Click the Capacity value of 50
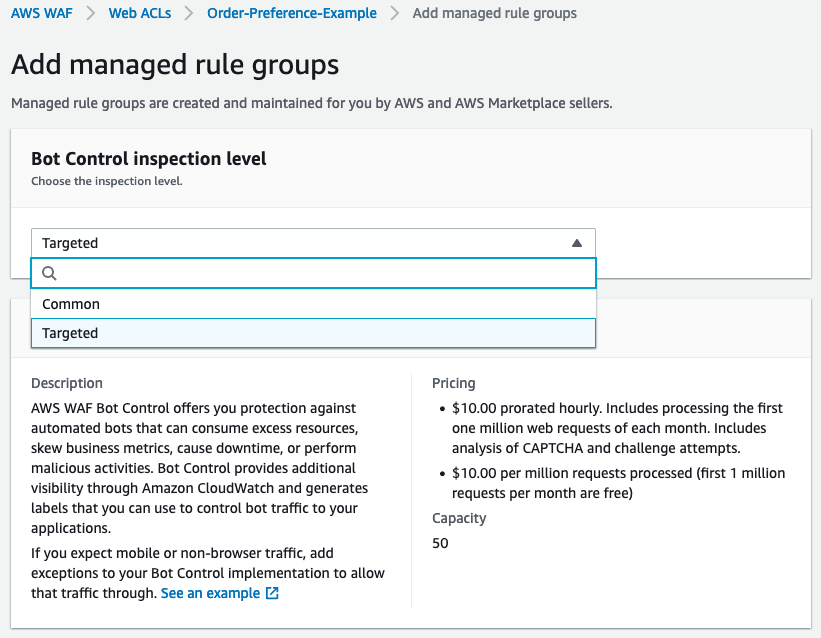821x638 pixels. click(x=440, y=543)
